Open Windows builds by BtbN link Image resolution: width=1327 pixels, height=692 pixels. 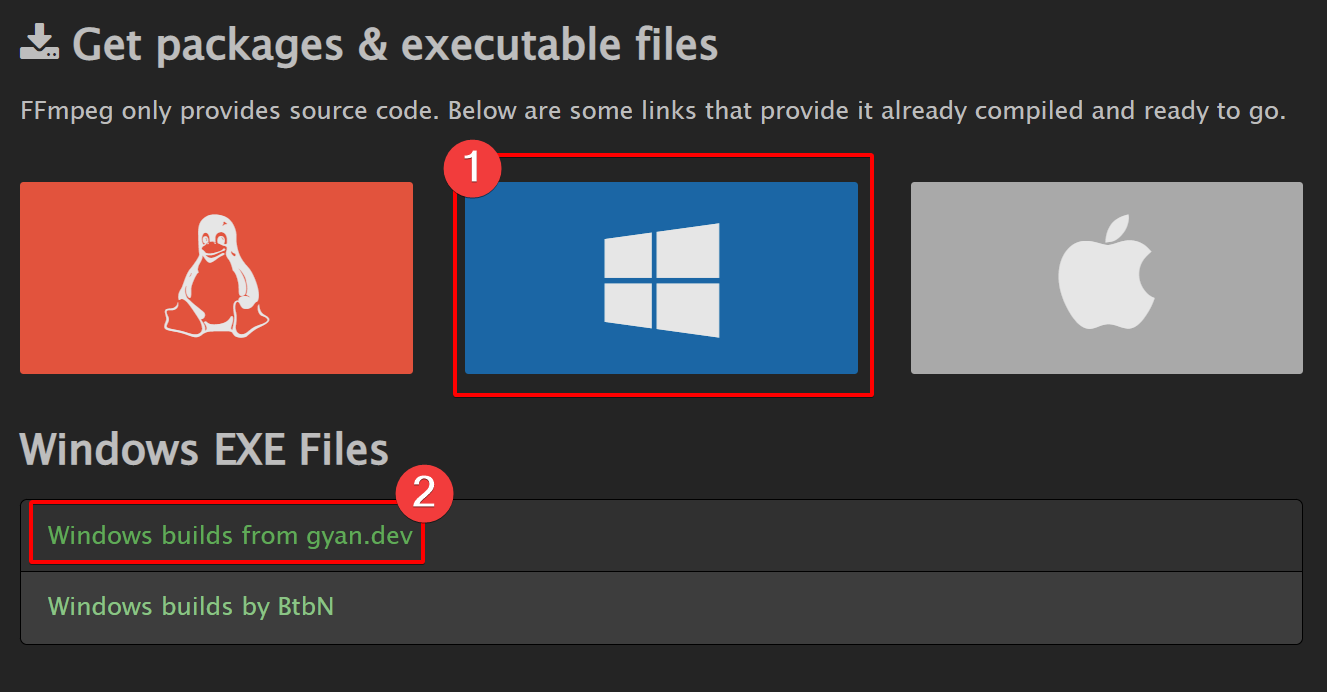[x=190, y=606]
